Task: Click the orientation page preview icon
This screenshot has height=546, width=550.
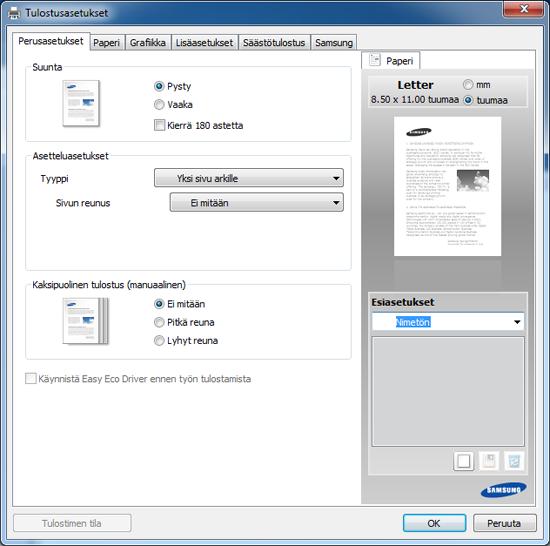Action: tap(81, 103)
